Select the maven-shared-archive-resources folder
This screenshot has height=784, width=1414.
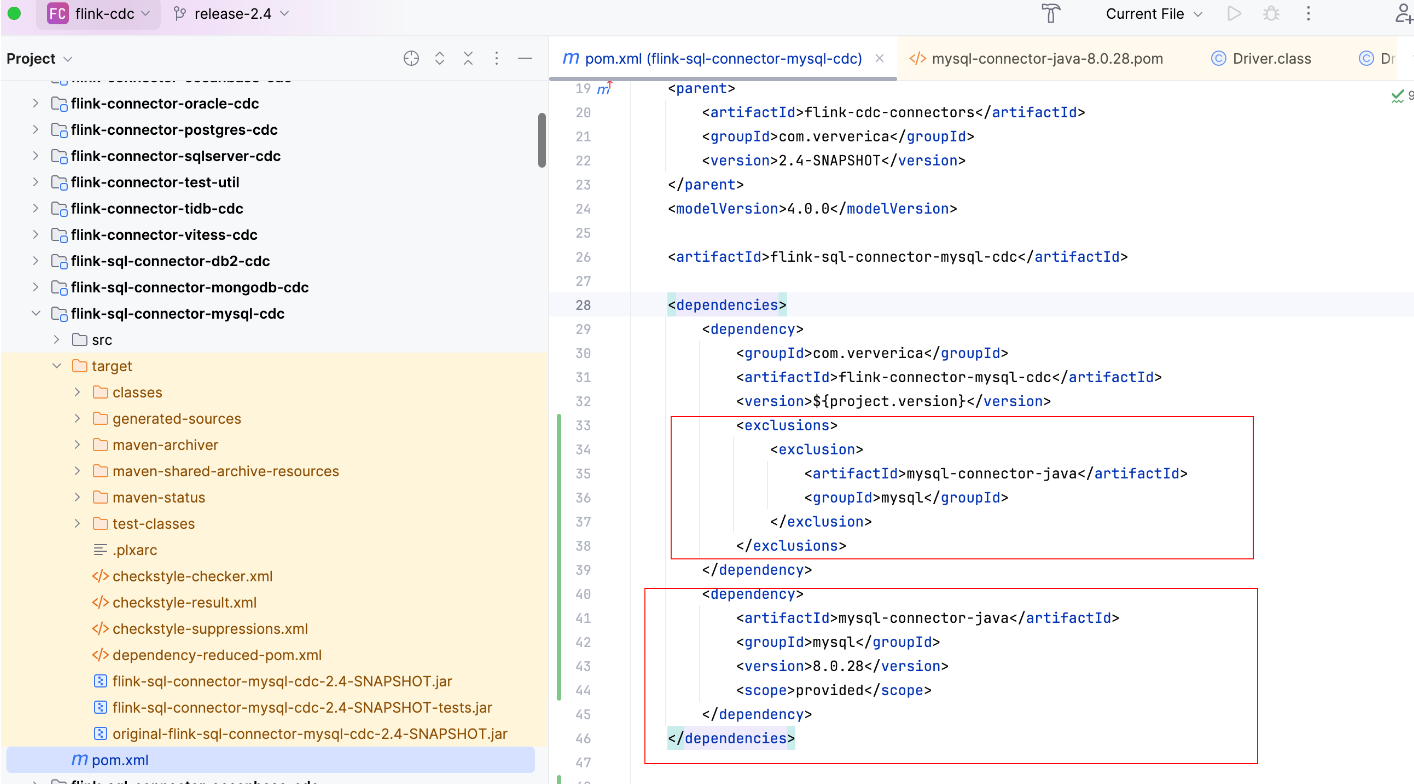[225, 471]
